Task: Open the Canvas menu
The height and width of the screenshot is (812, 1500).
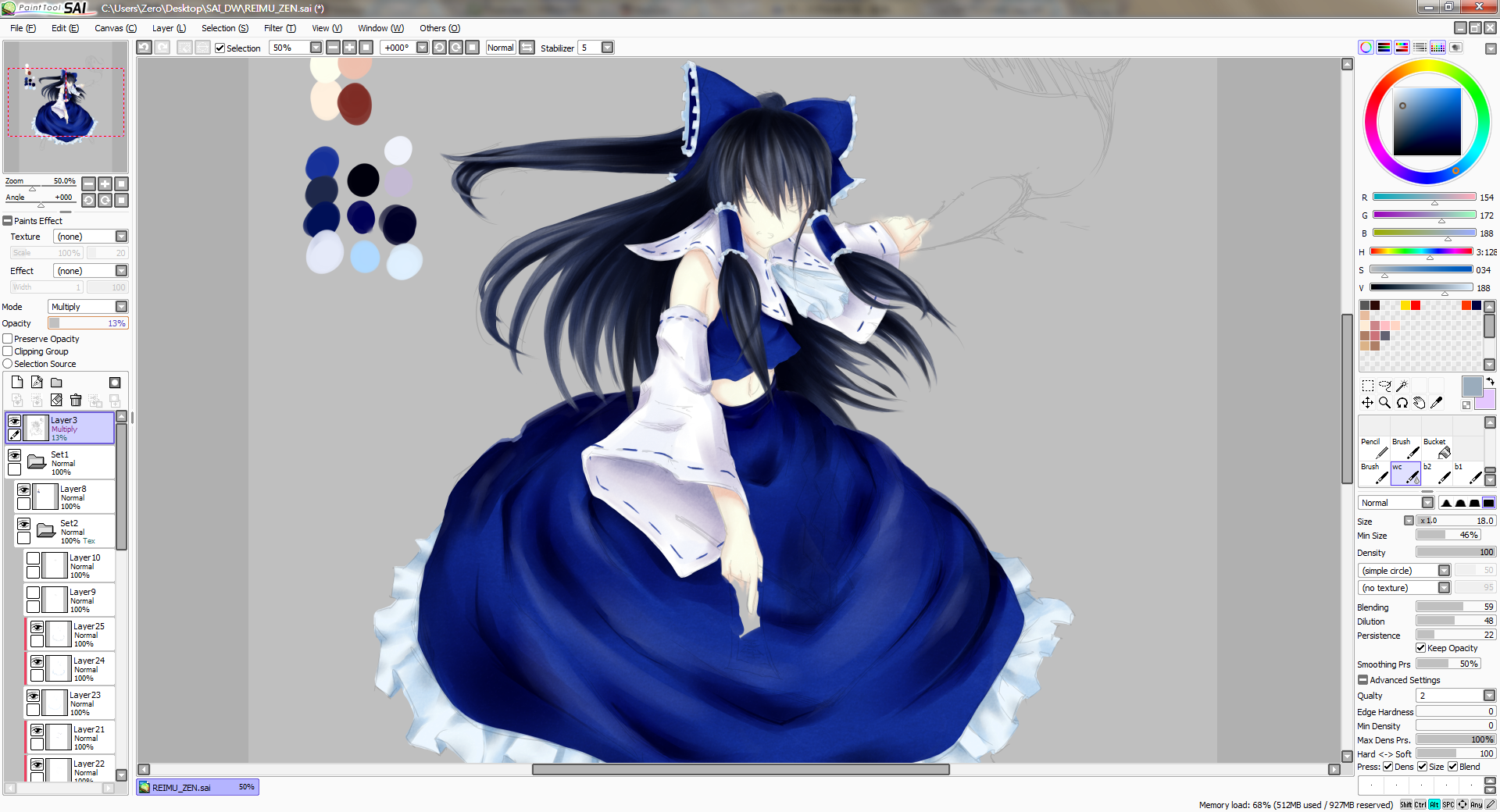Action: coord(116,28)
